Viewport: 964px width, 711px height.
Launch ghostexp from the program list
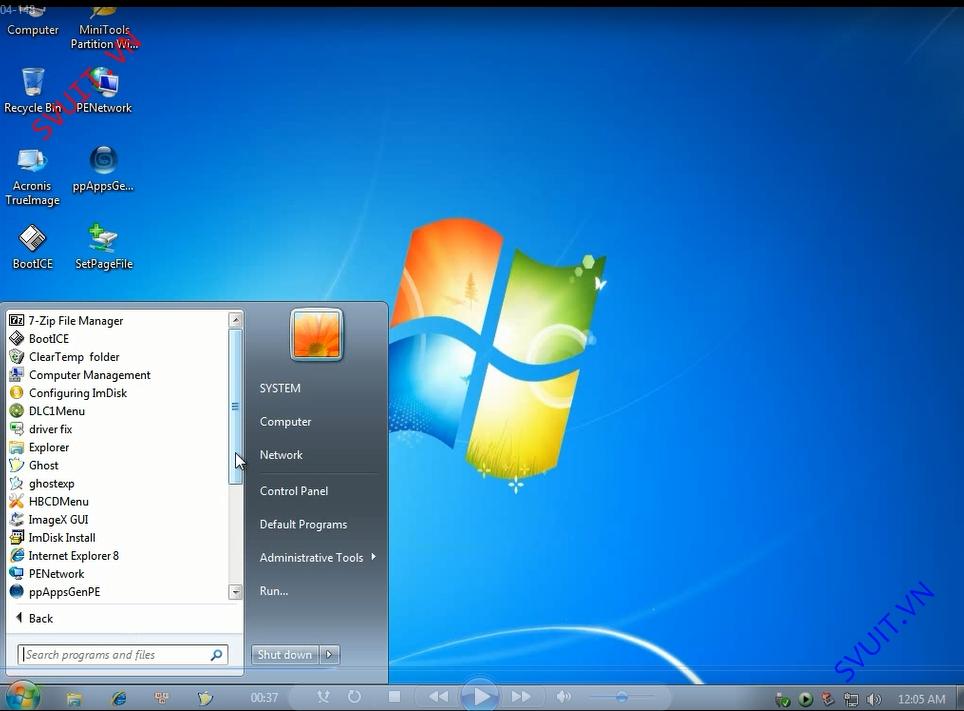pyautogui.click(x=42, y=483)
